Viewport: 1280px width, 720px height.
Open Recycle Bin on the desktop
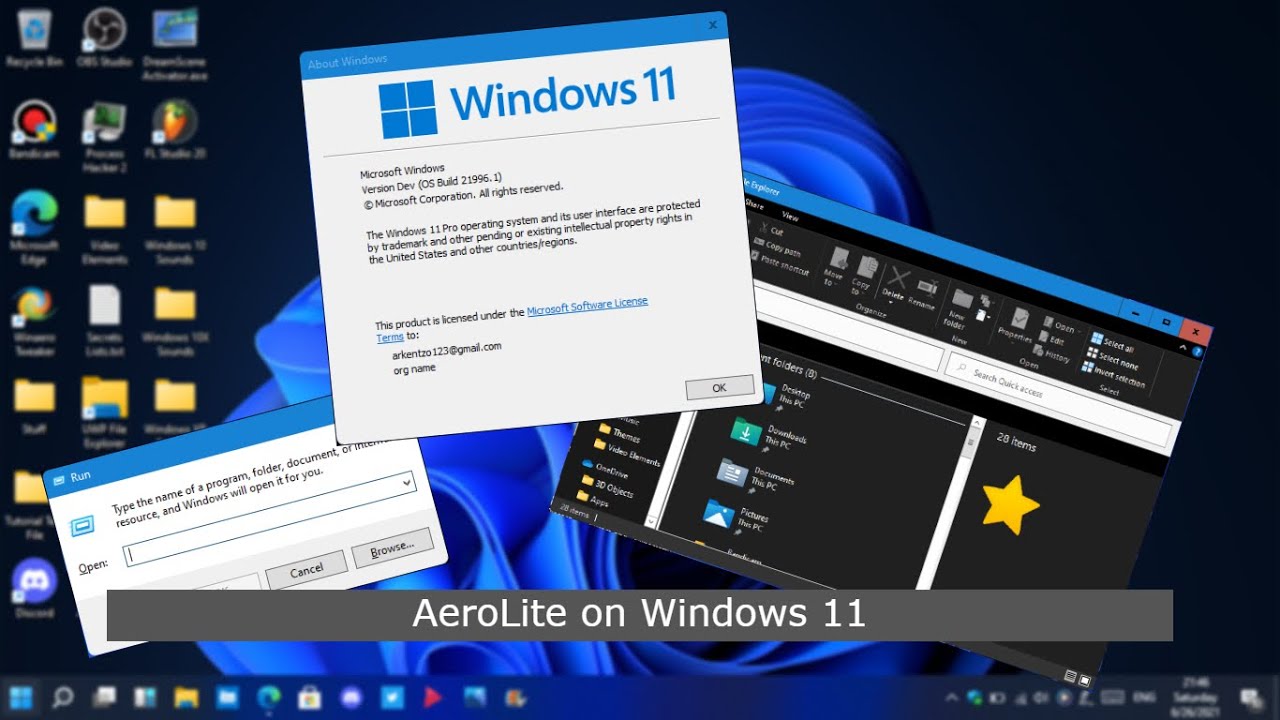click(x=34, y=38)
